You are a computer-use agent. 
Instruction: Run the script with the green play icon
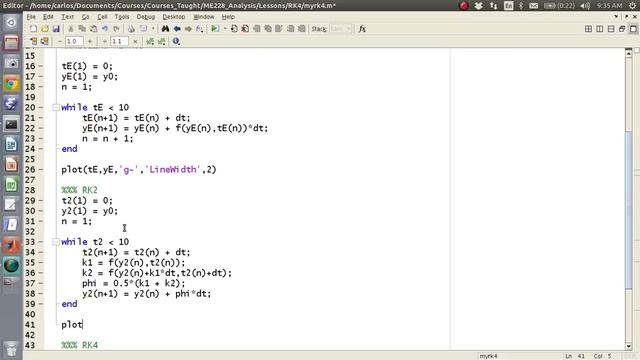pyautogui.click(x=214, y=29)
